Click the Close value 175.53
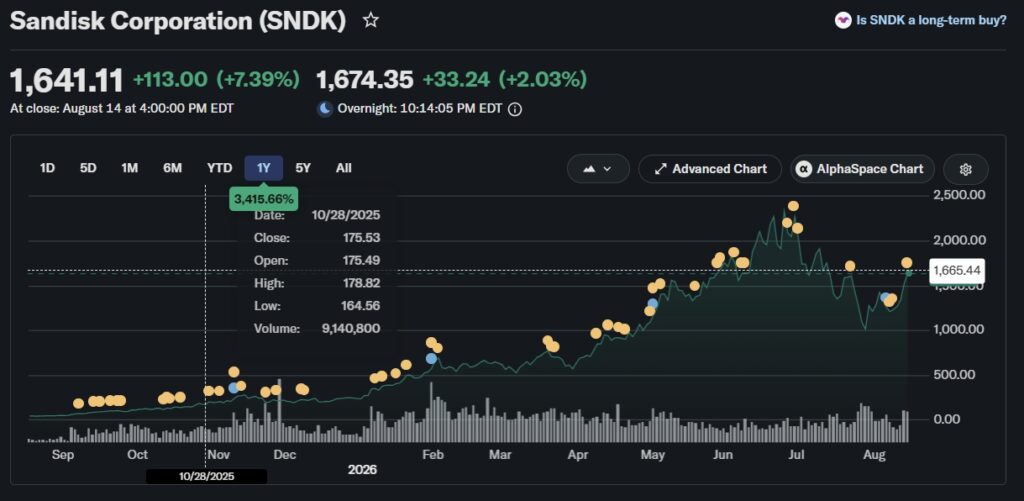 (362, 238)
